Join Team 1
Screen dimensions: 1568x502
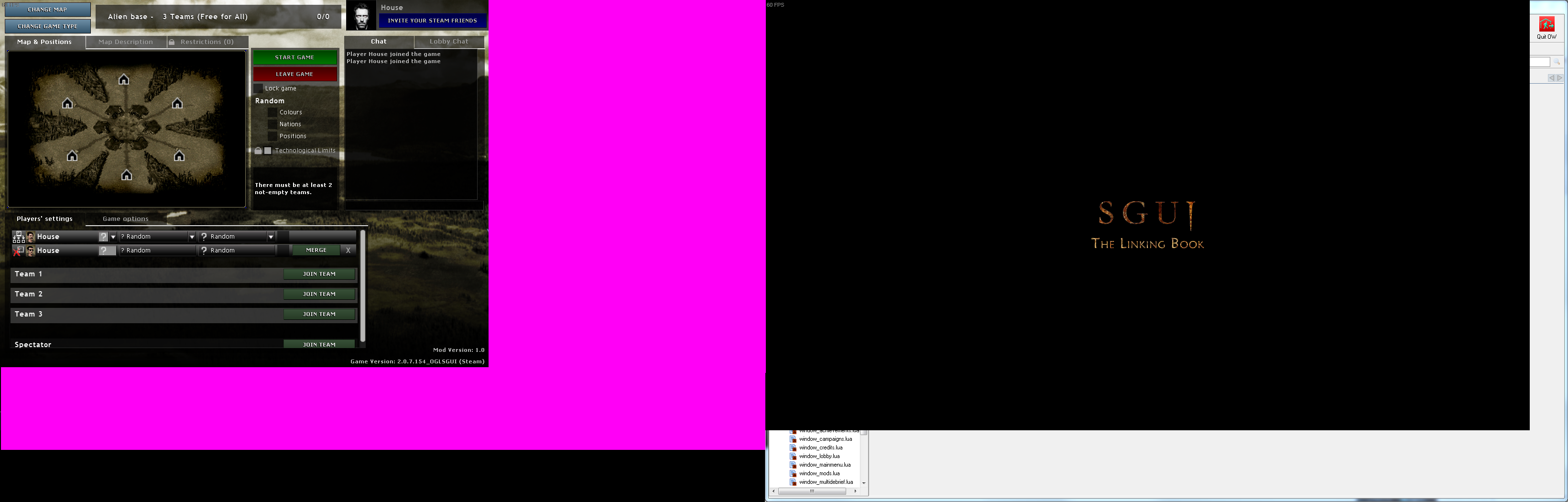[x=319, y=274]
